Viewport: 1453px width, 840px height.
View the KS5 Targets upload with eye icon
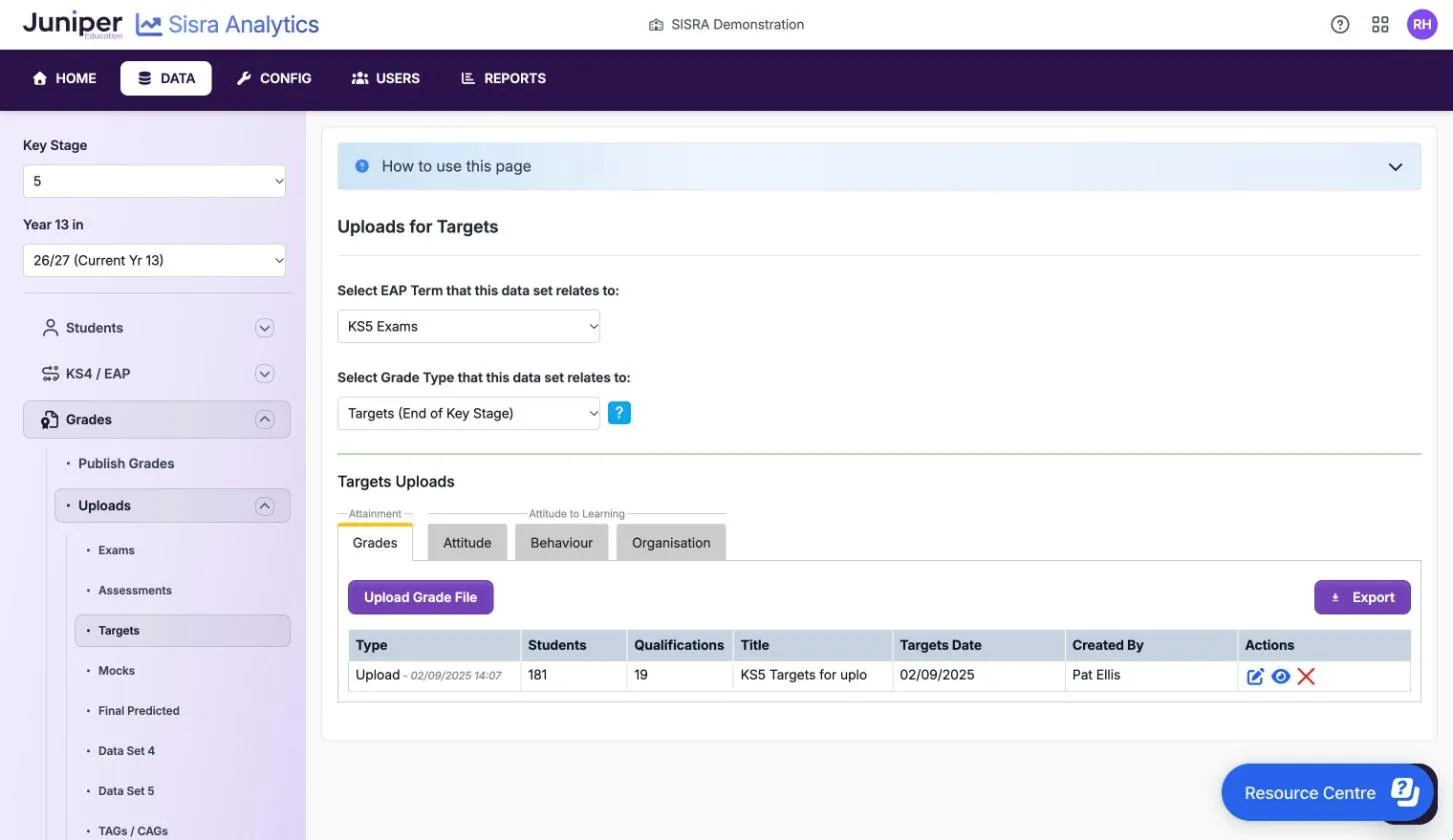(x=1280, y=676)
